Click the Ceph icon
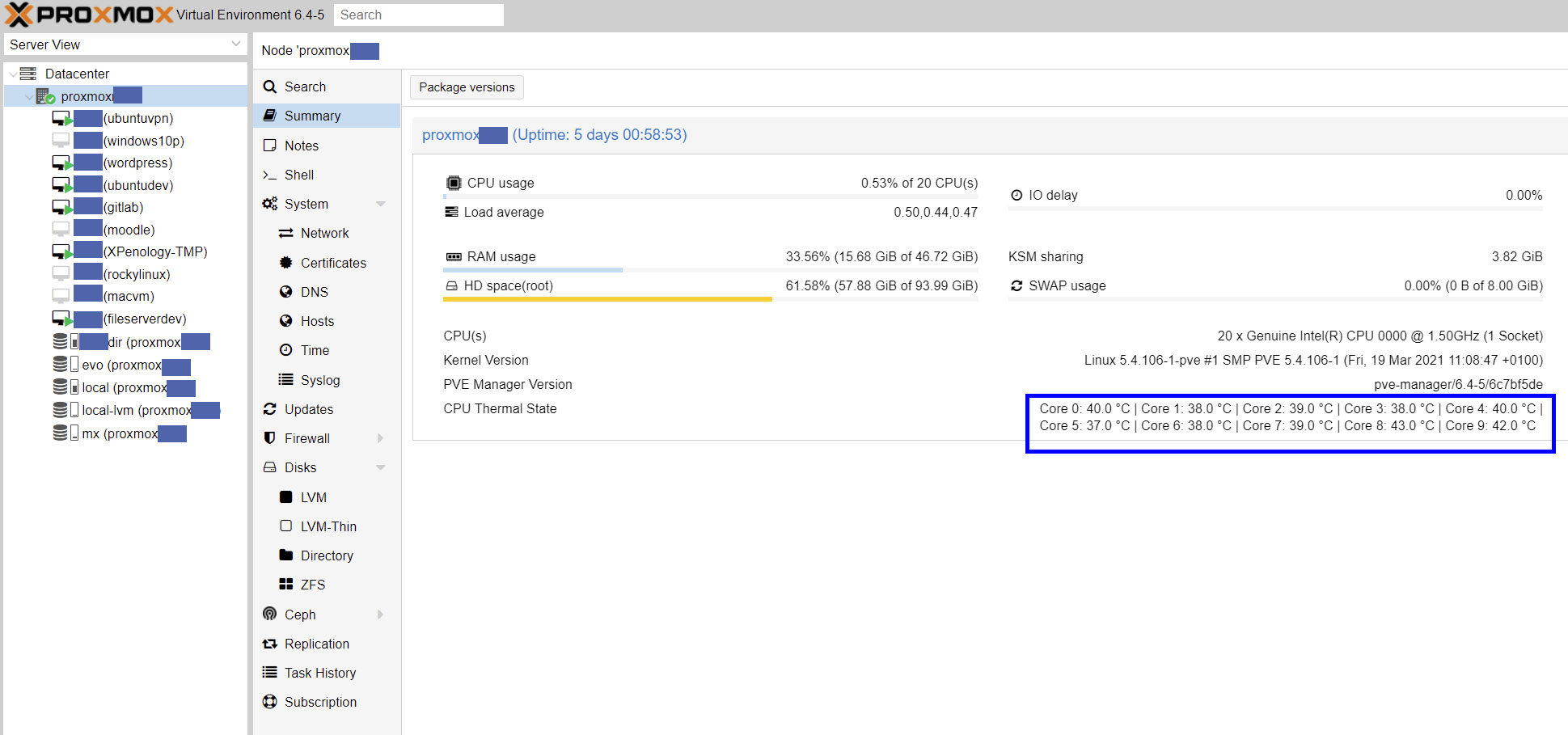The width and height of the screenshot is (1568, 735). pyautogui.click(x=270, y=614)
